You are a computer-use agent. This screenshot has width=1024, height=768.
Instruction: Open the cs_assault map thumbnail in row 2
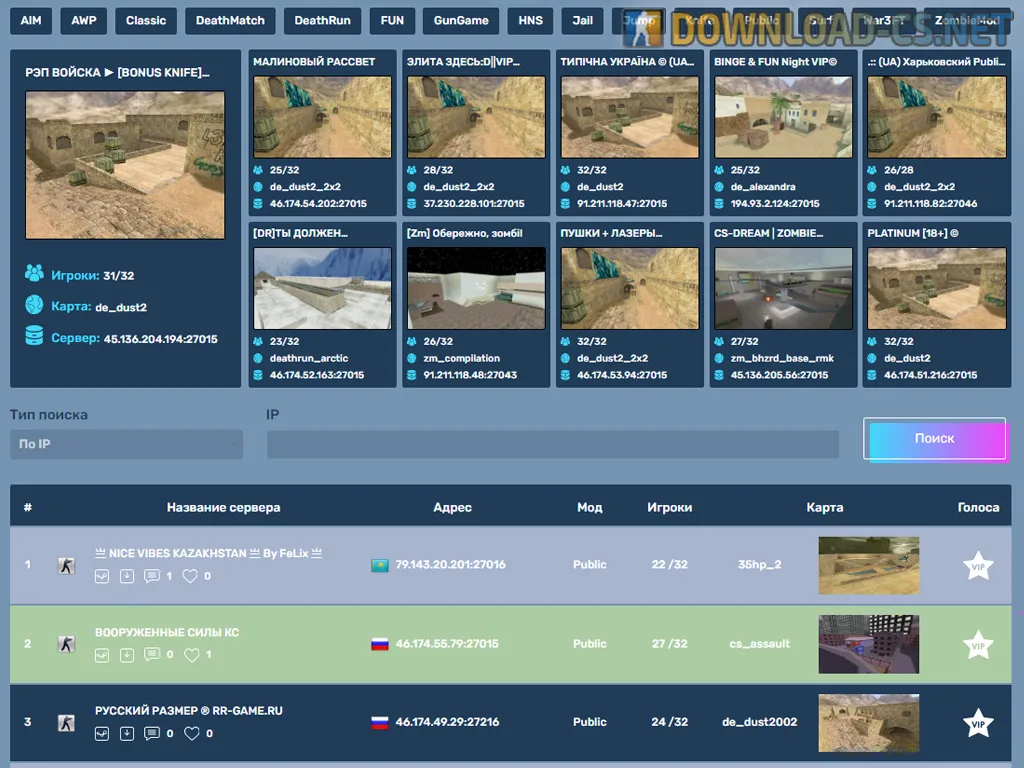(x=869, y=644)
